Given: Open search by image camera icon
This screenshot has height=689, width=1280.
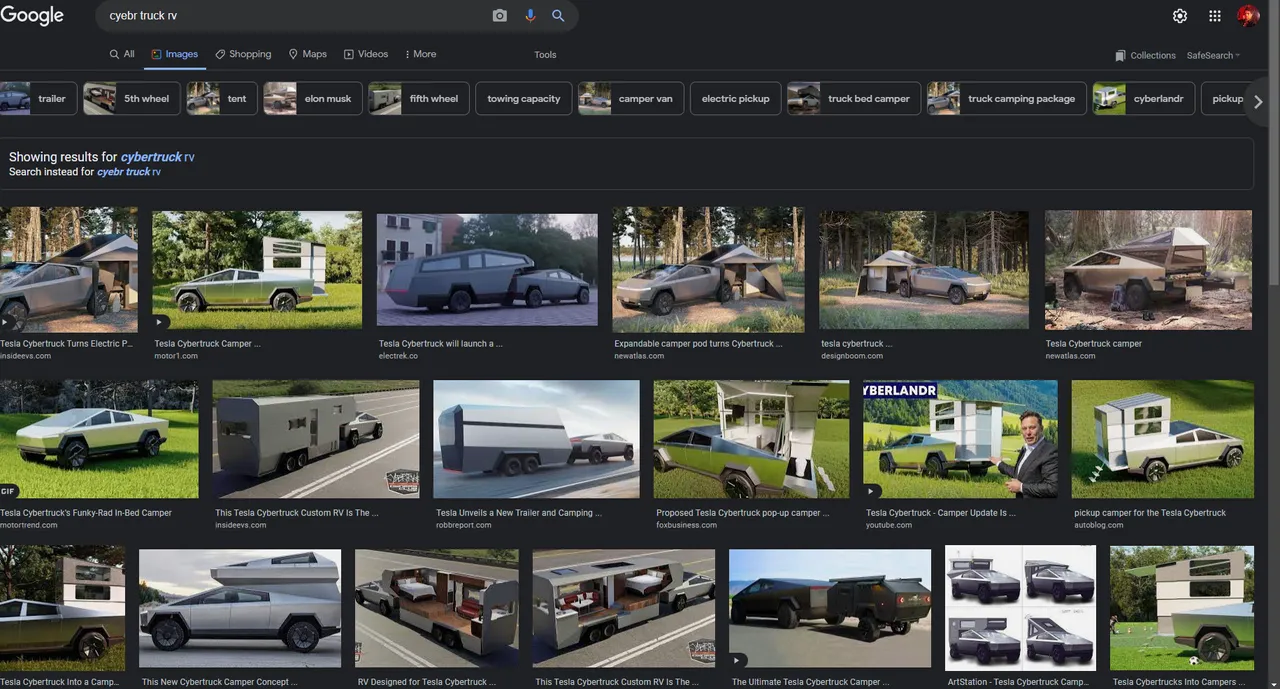Looking at the screenshot, I should (499, 16).
